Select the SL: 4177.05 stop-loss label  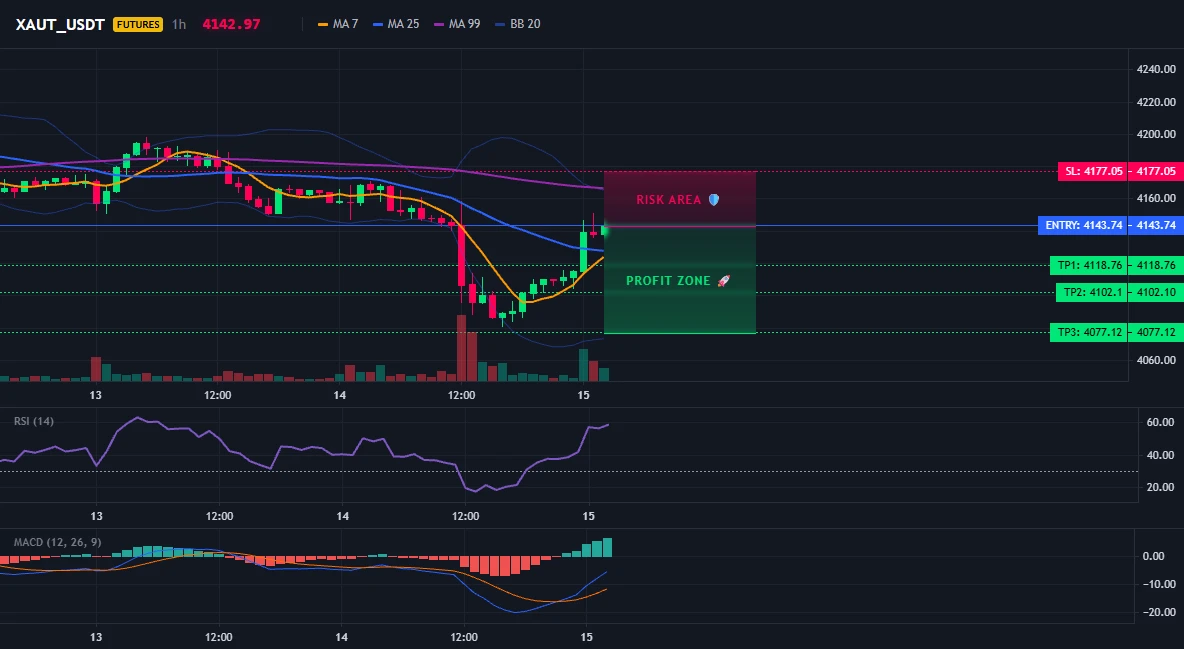click(x=1093, y=172)
